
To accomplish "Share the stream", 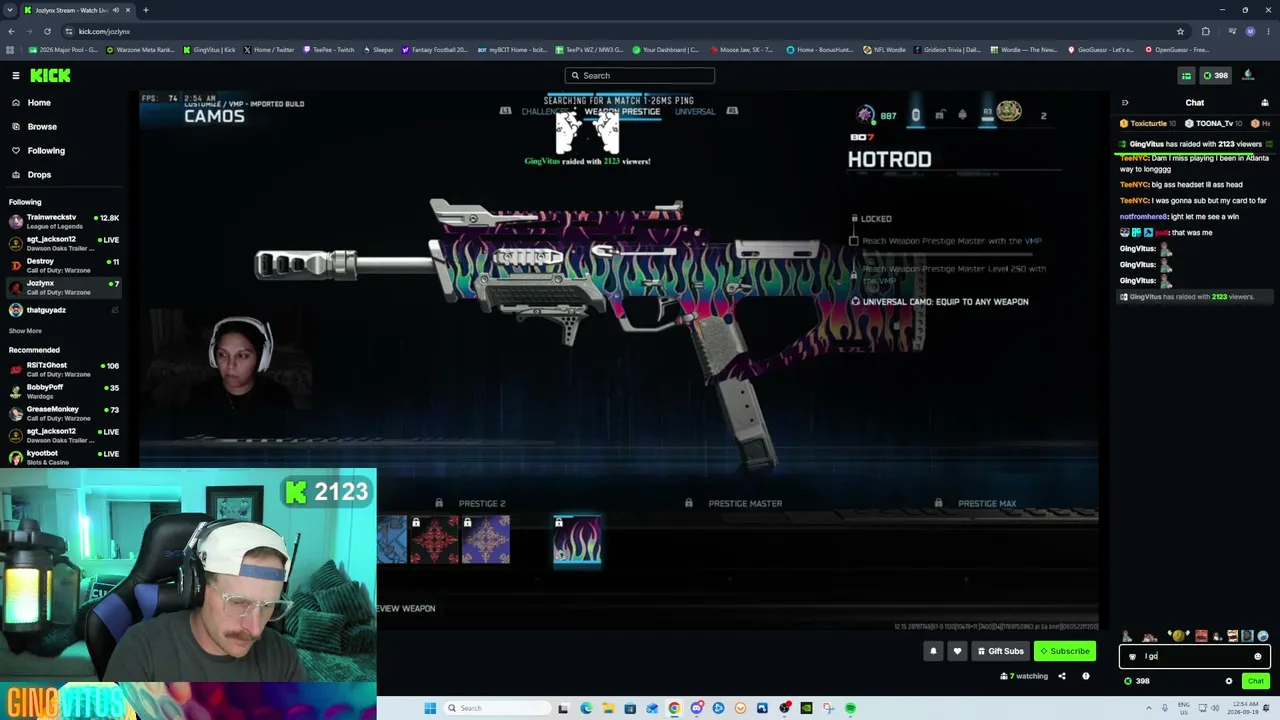I will pos(1062,677).
